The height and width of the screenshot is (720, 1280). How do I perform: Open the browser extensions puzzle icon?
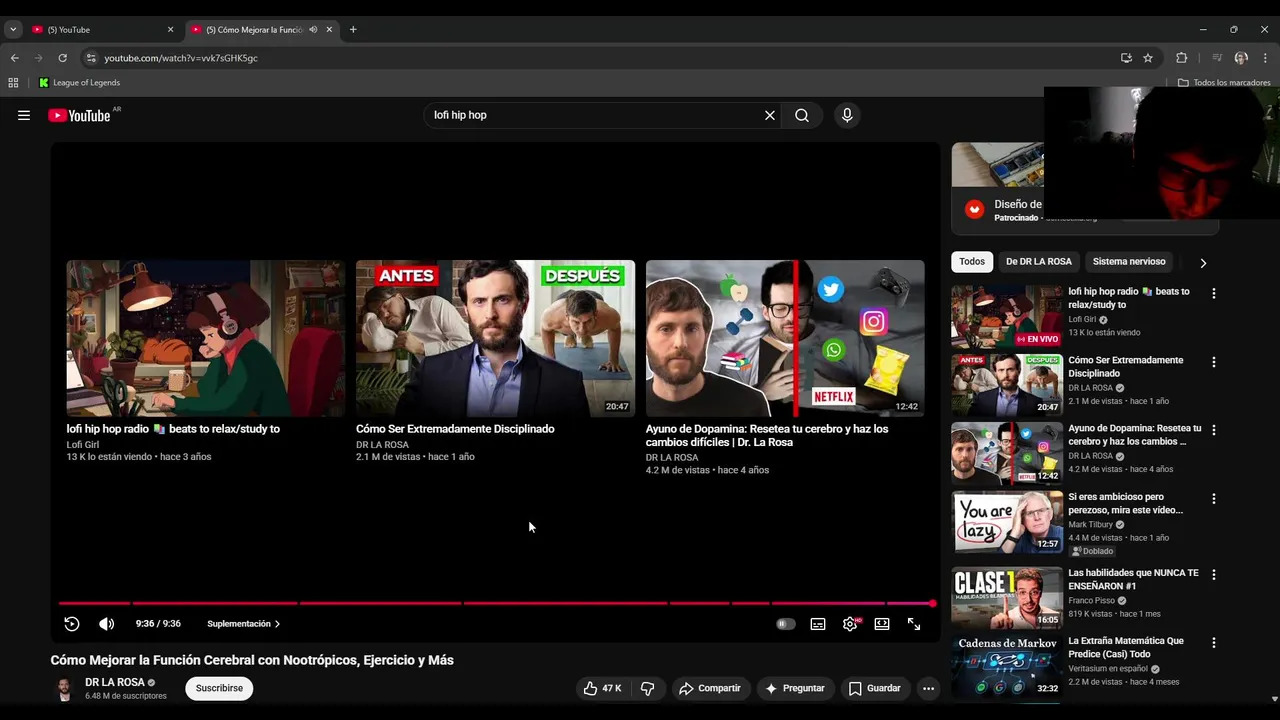(1181, 58)
